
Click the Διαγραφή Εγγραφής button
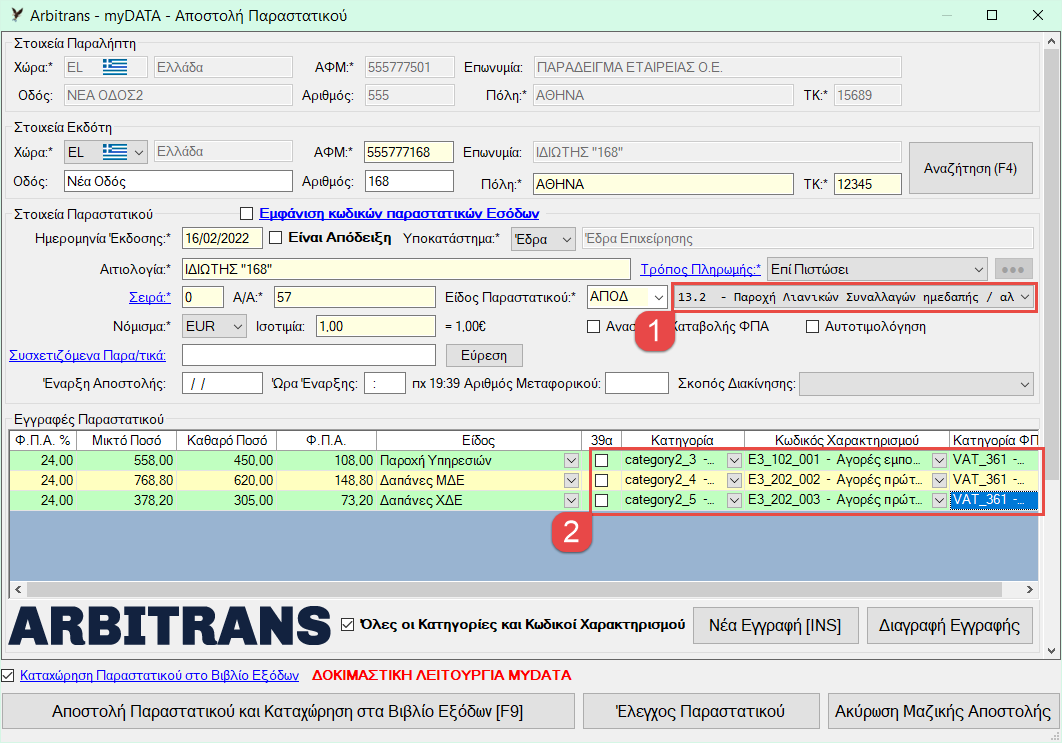tap(950, 625)
